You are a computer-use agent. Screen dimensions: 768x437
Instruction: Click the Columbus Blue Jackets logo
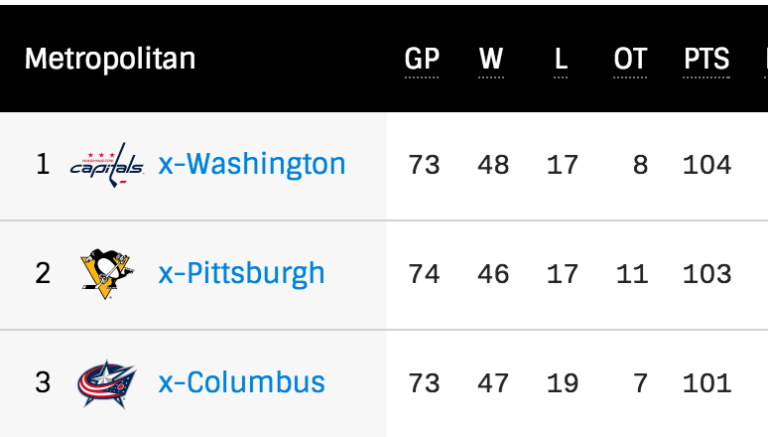click(106, 383)
